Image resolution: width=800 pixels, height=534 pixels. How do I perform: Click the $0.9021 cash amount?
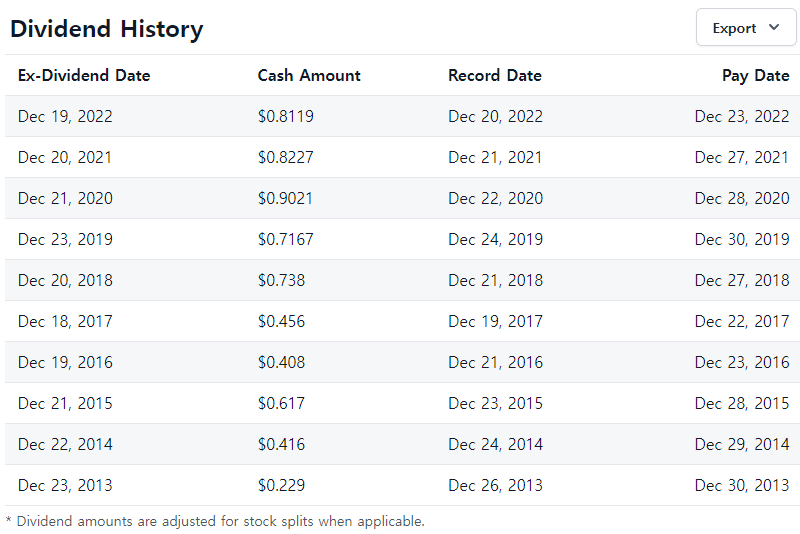285,198
